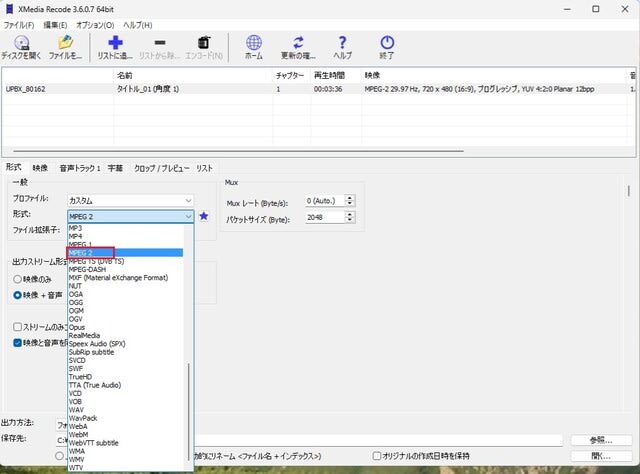This screenshot has height=474, width=640.
Task: Open ヘルプ question mark toolbar icon
Action: pyautogui.click(x=342, y=42)
